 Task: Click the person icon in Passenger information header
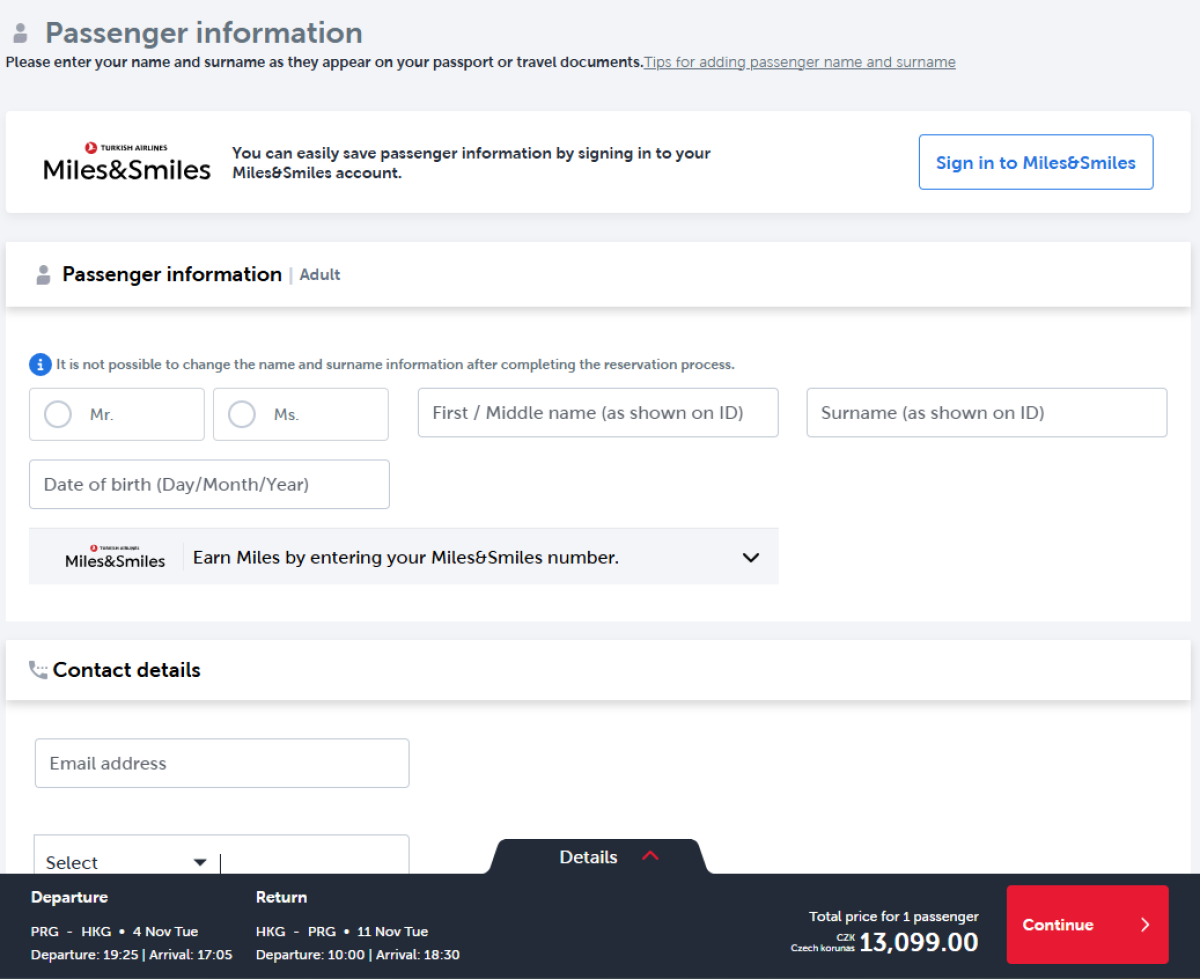coord(43,275)
